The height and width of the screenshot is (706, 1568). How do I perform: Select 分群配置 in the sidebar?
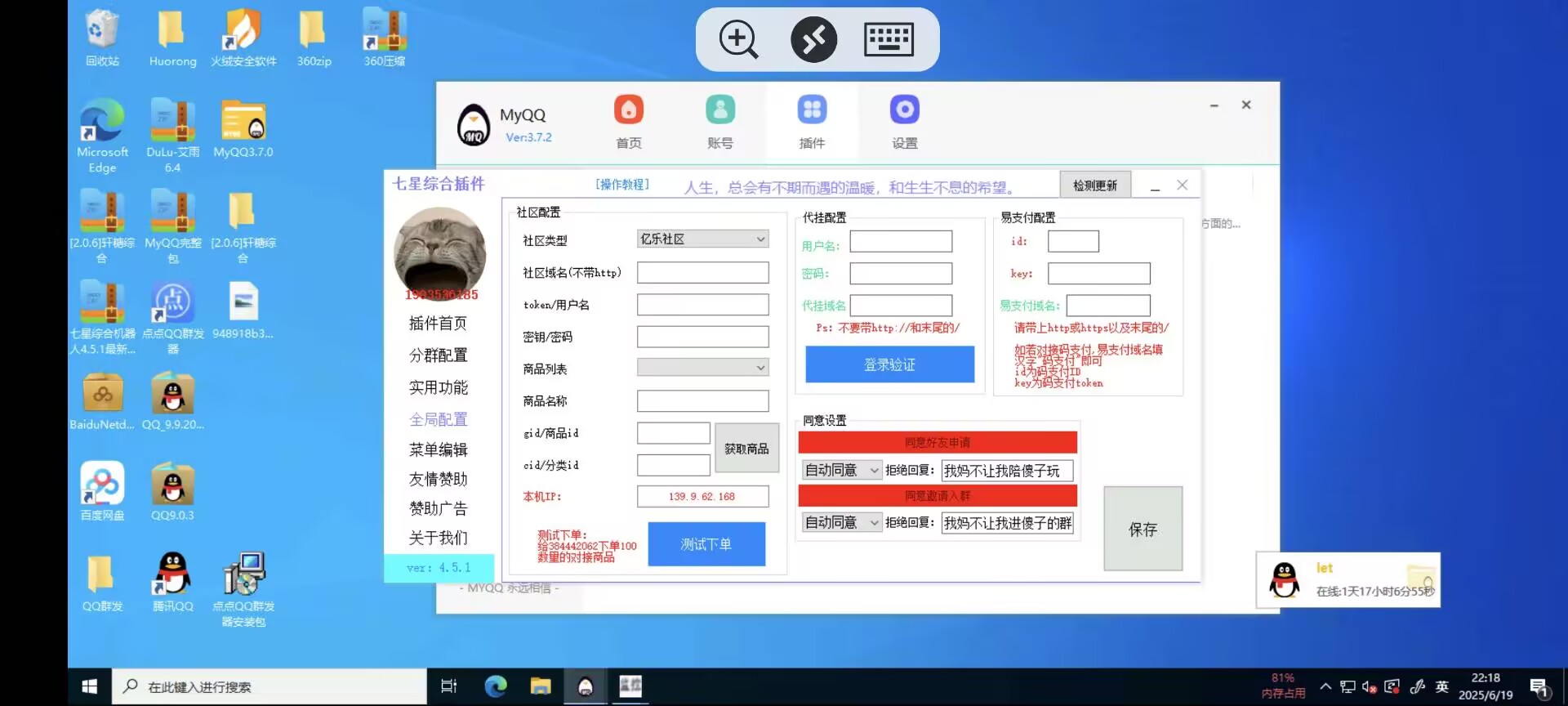point(439,355)
